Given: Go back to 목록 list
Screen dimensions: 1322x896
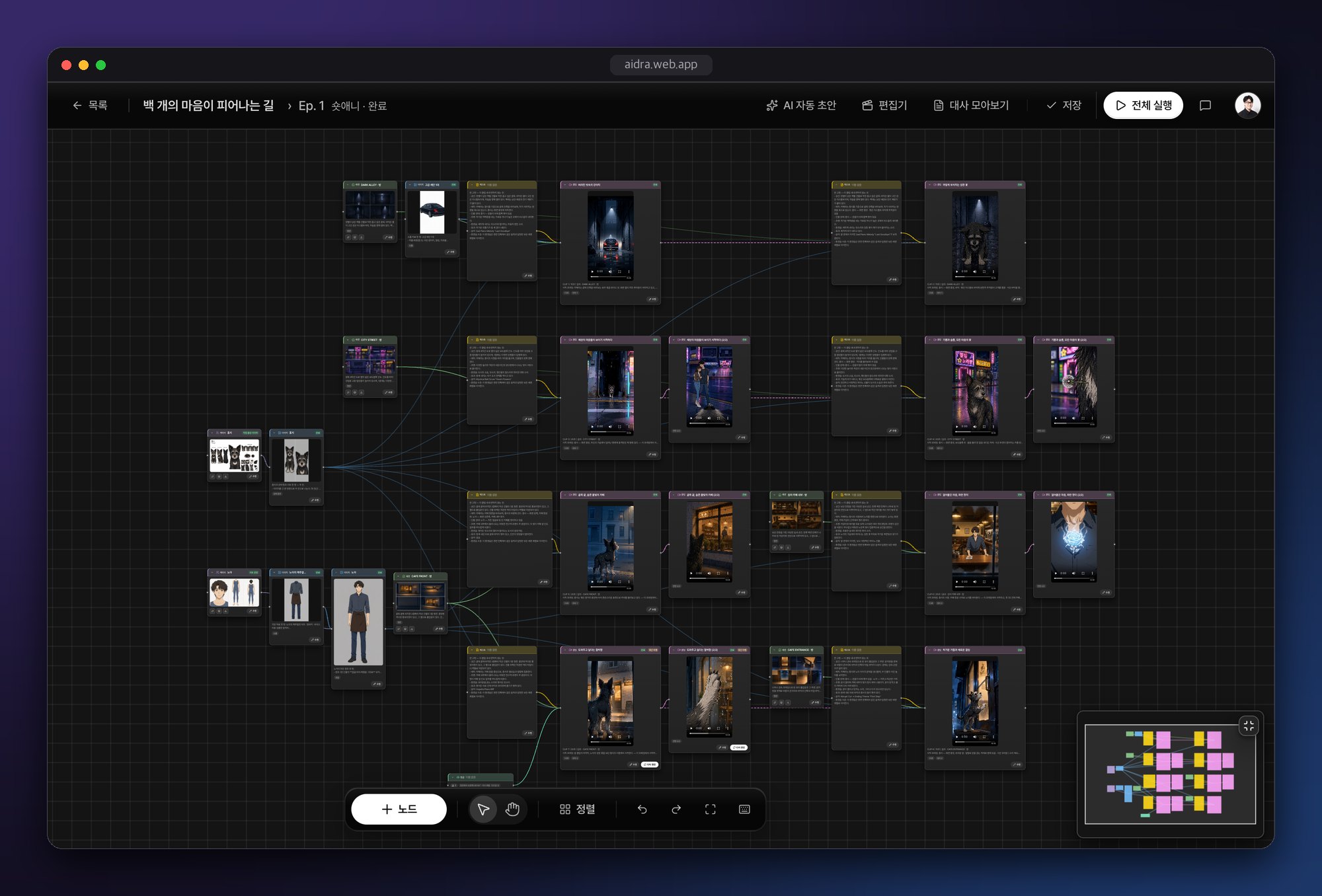Looking at the screenshot, I should pyautogui.click(x=90, y=106).
